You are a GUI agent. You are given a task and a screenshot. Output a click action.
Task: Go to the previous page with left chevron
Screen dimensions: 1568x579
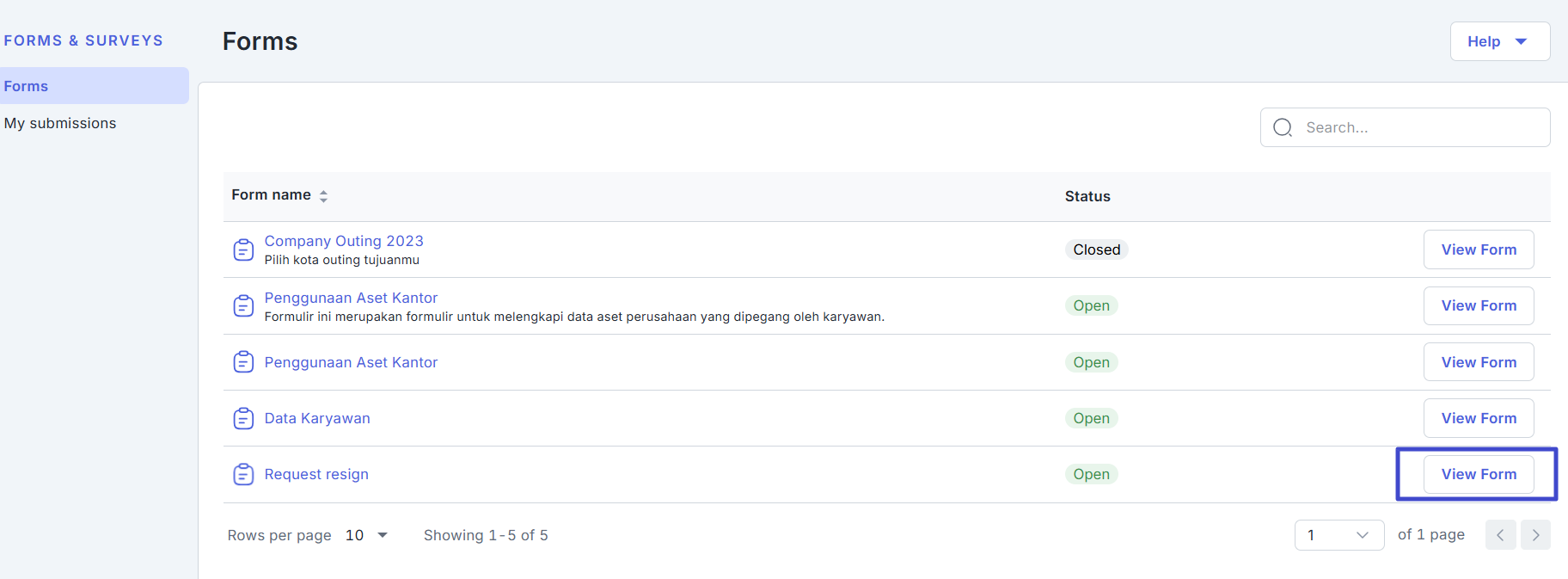(1500, 535)
